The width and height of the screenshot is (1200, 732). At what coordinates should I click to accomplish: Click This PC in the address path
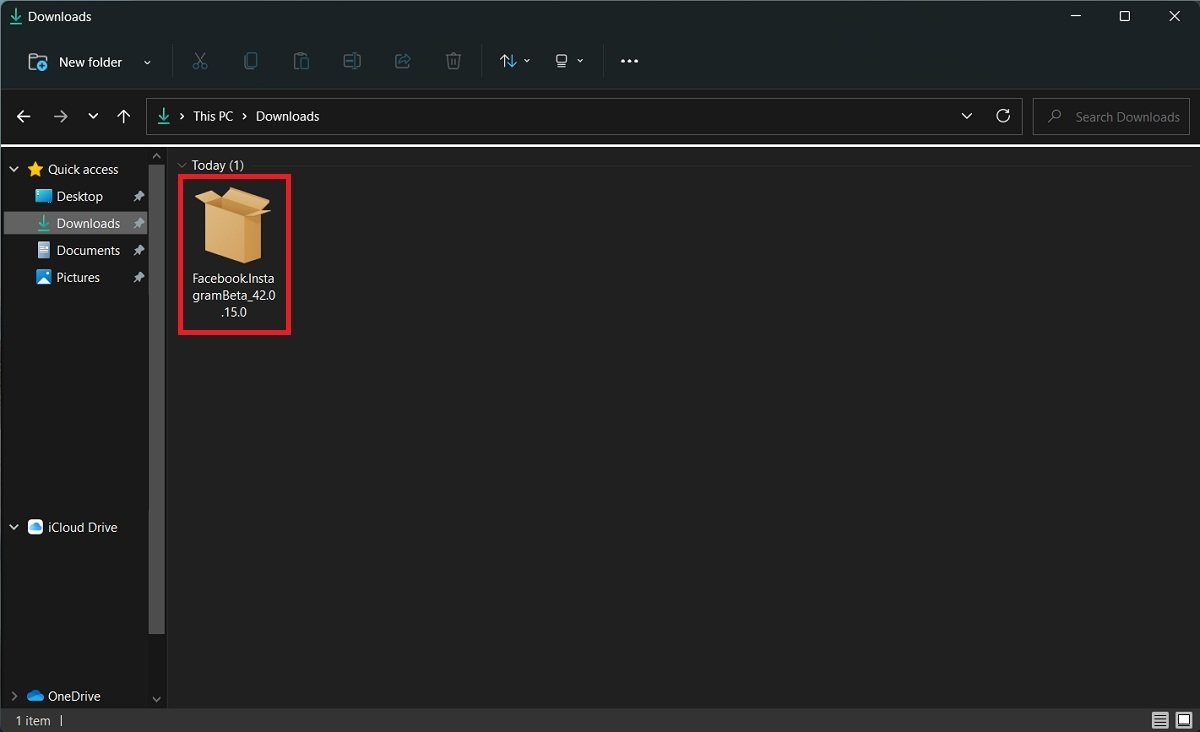(213, 116)
